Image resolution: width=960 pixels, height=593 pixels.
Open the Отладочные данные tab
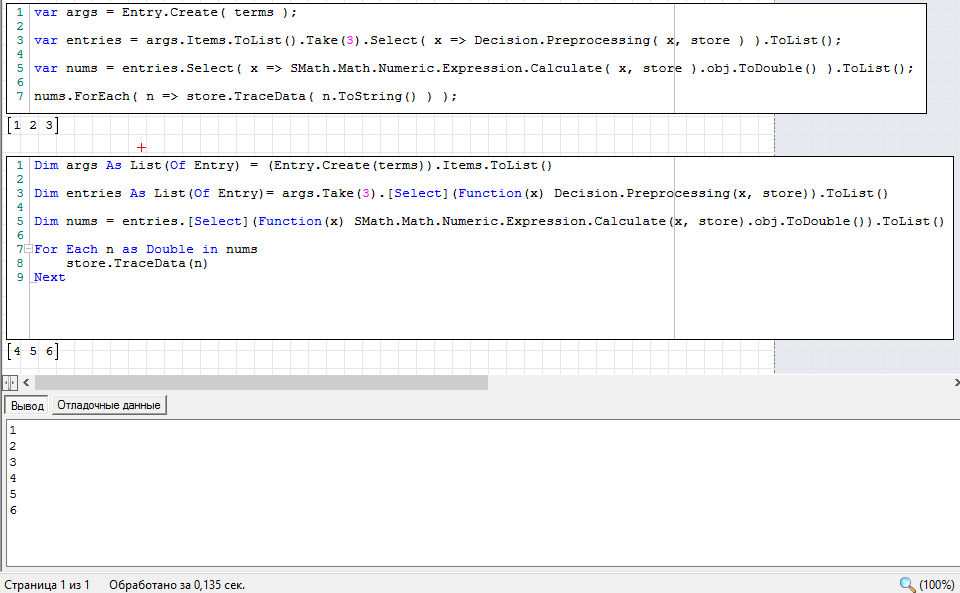pyautogui.click(x=108, y=405)
